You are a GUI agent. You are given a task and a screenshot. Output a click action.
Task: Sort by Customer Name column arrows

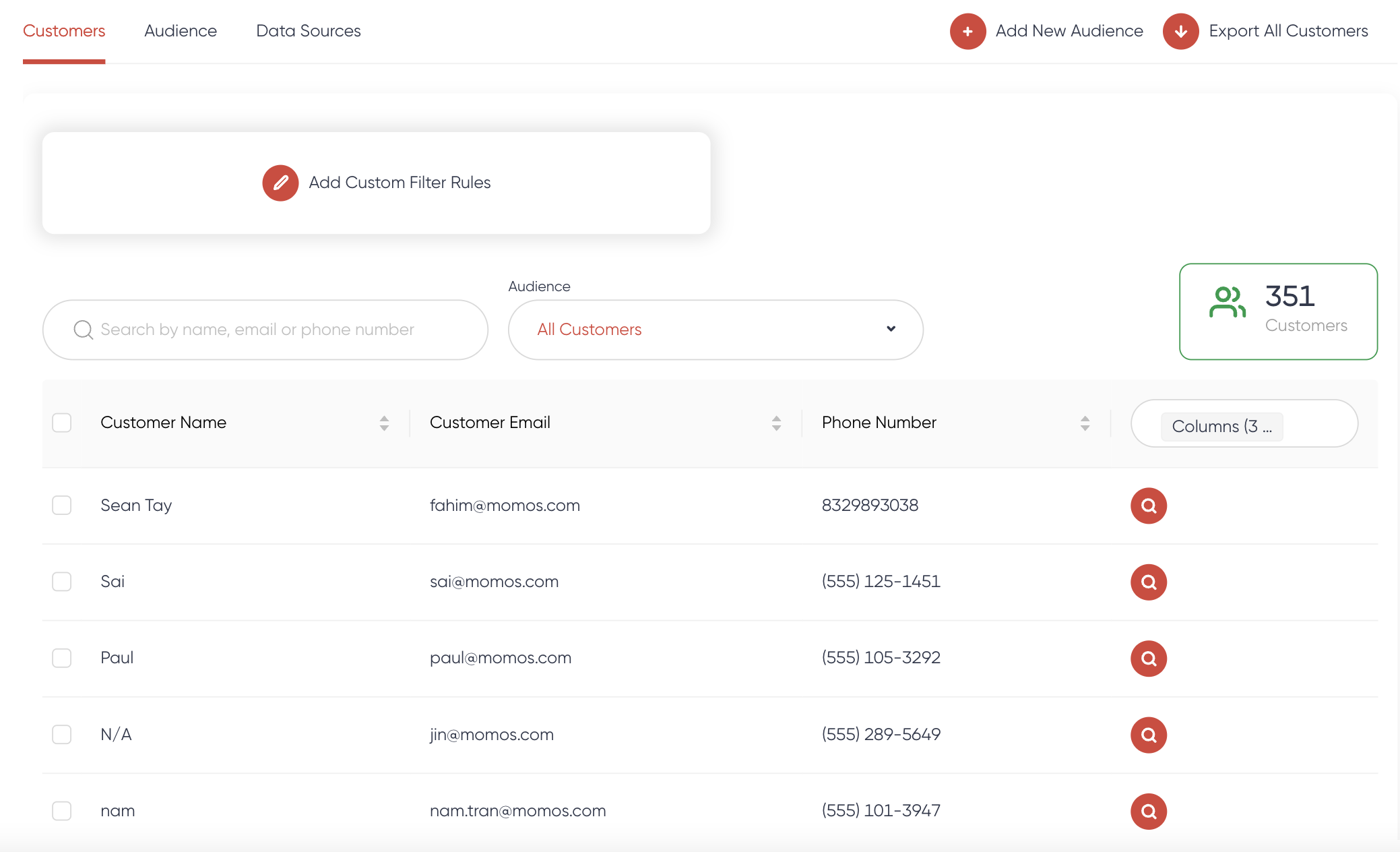(x=384, y=423)
